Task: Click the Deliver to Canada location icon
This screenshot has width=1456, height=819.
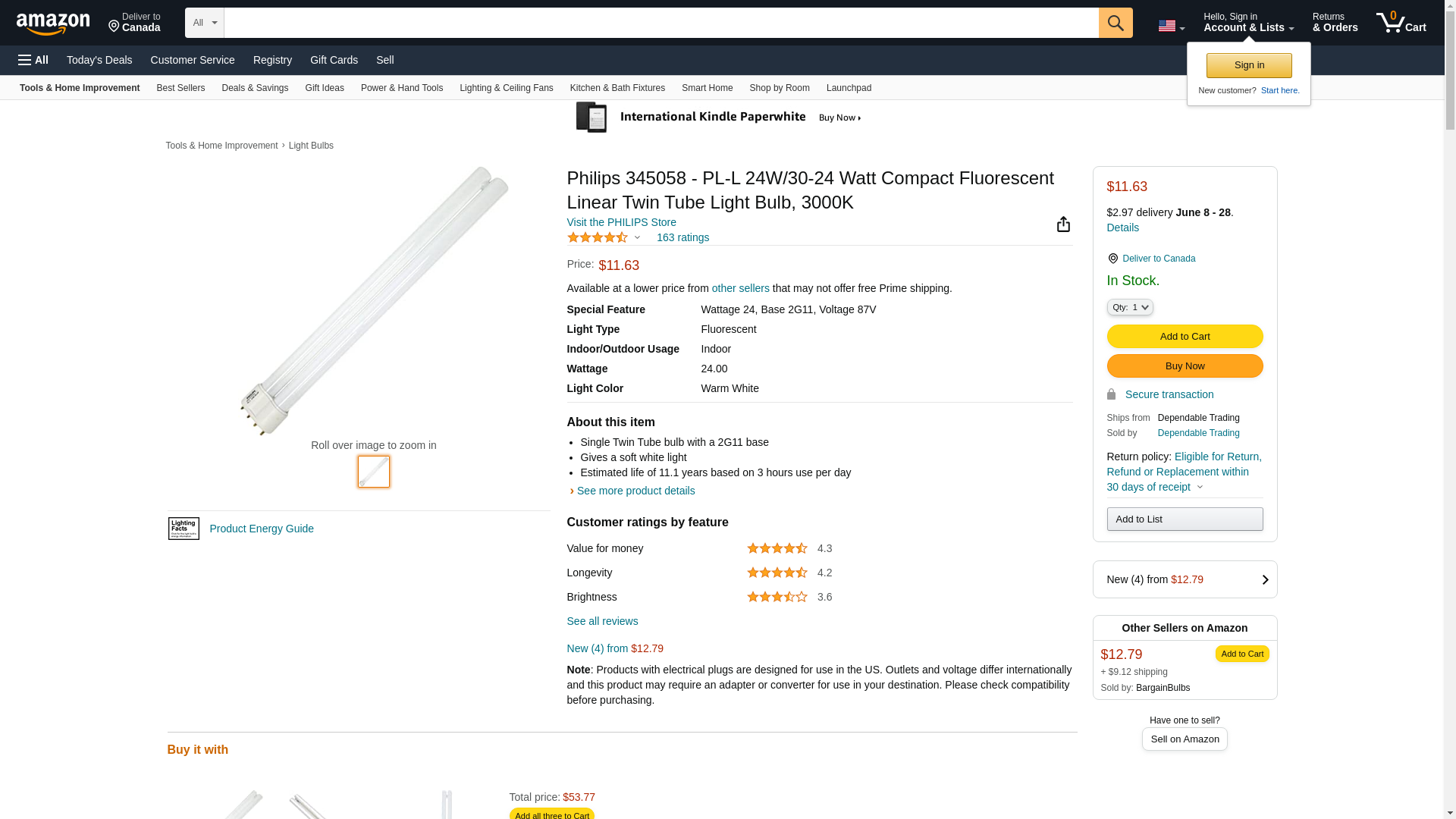Action: 1112,259
